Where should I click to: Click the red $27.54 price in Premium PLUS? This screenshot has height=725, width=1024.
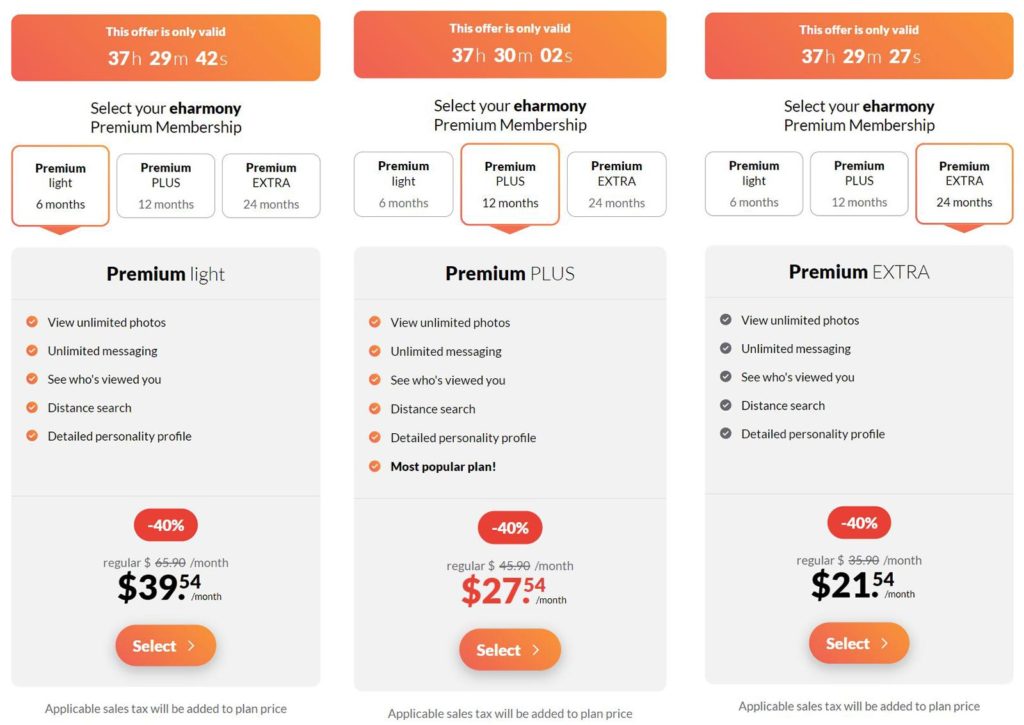pyautogui.click(x=504, y=591)
